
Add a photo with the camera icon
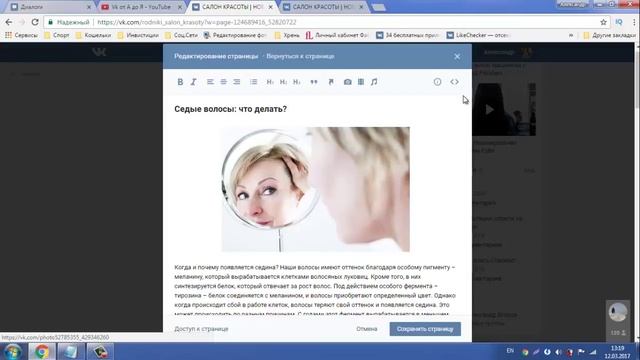coord(347,82)
